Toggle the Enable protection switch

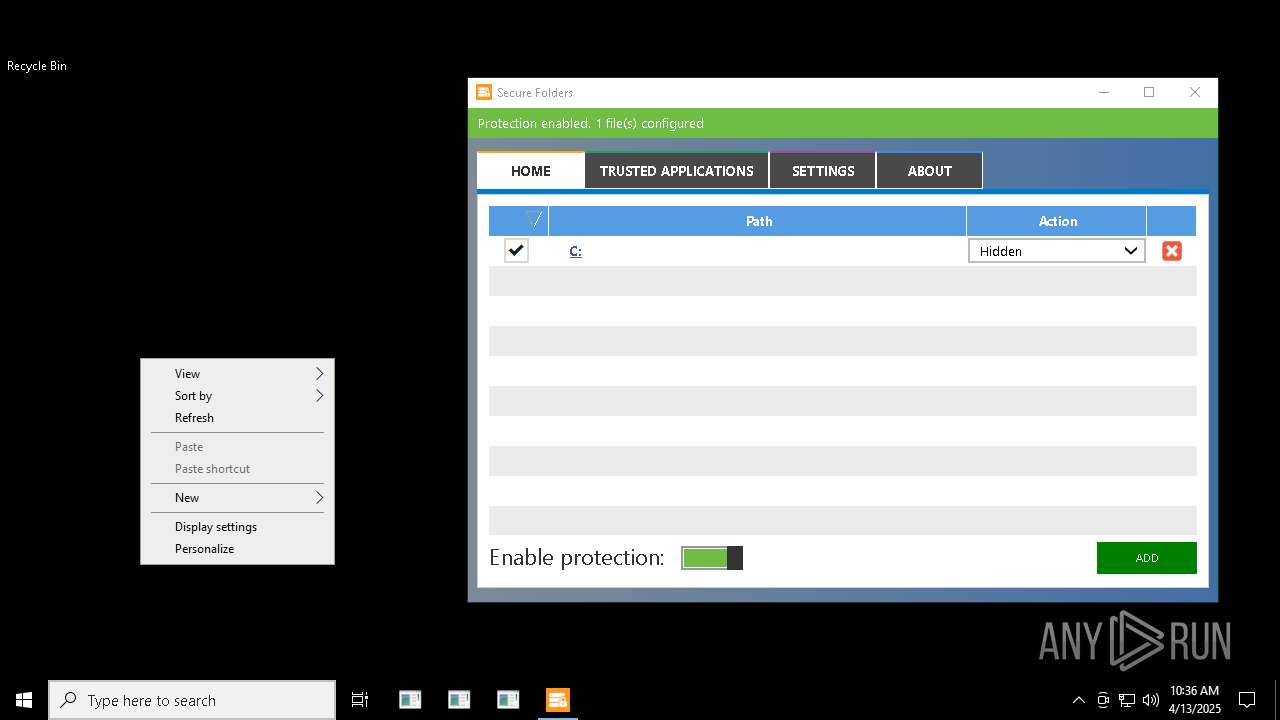tap(712, 558)
